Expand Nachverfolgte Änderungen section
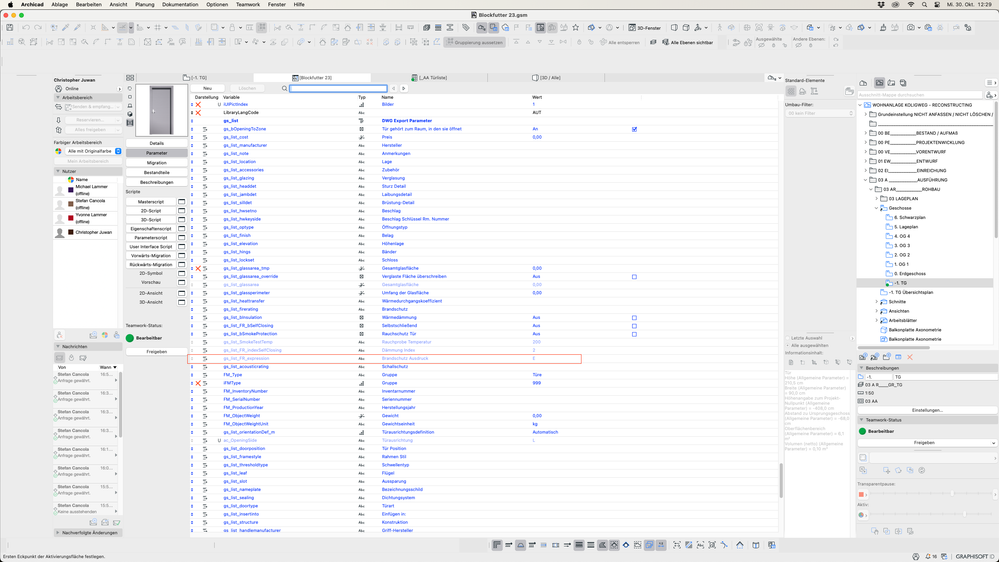 coord(58,533)
